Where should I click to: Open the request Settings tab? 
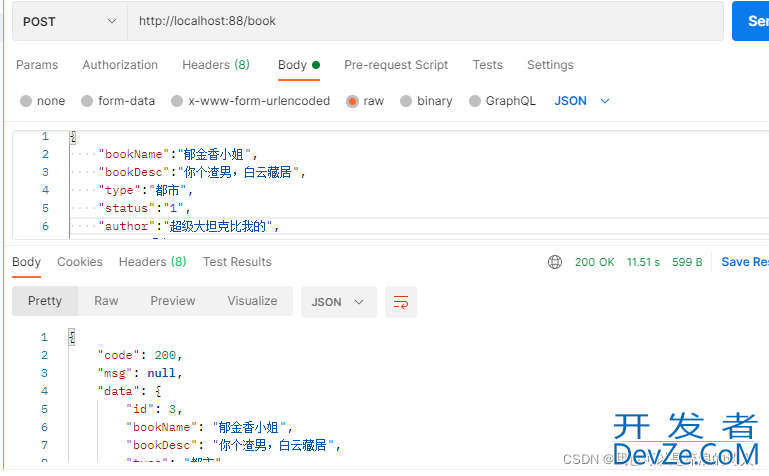(x=550, y=65)
